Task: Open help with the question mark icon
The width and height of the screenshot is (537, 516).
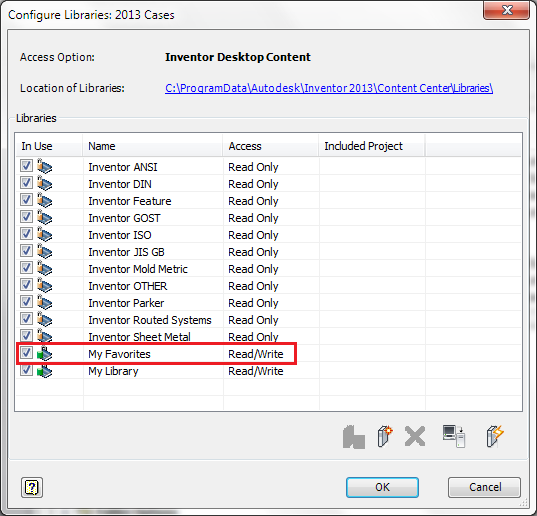Action: pos(32,487)
